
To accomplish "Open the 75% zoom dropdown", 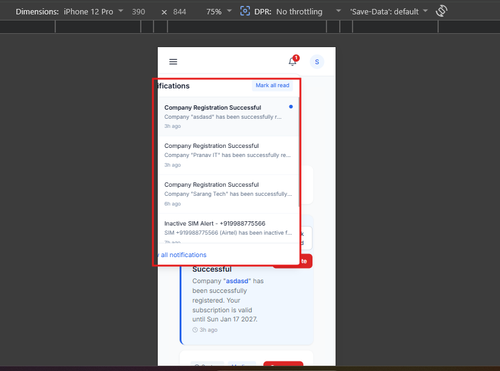I will 219,12.
